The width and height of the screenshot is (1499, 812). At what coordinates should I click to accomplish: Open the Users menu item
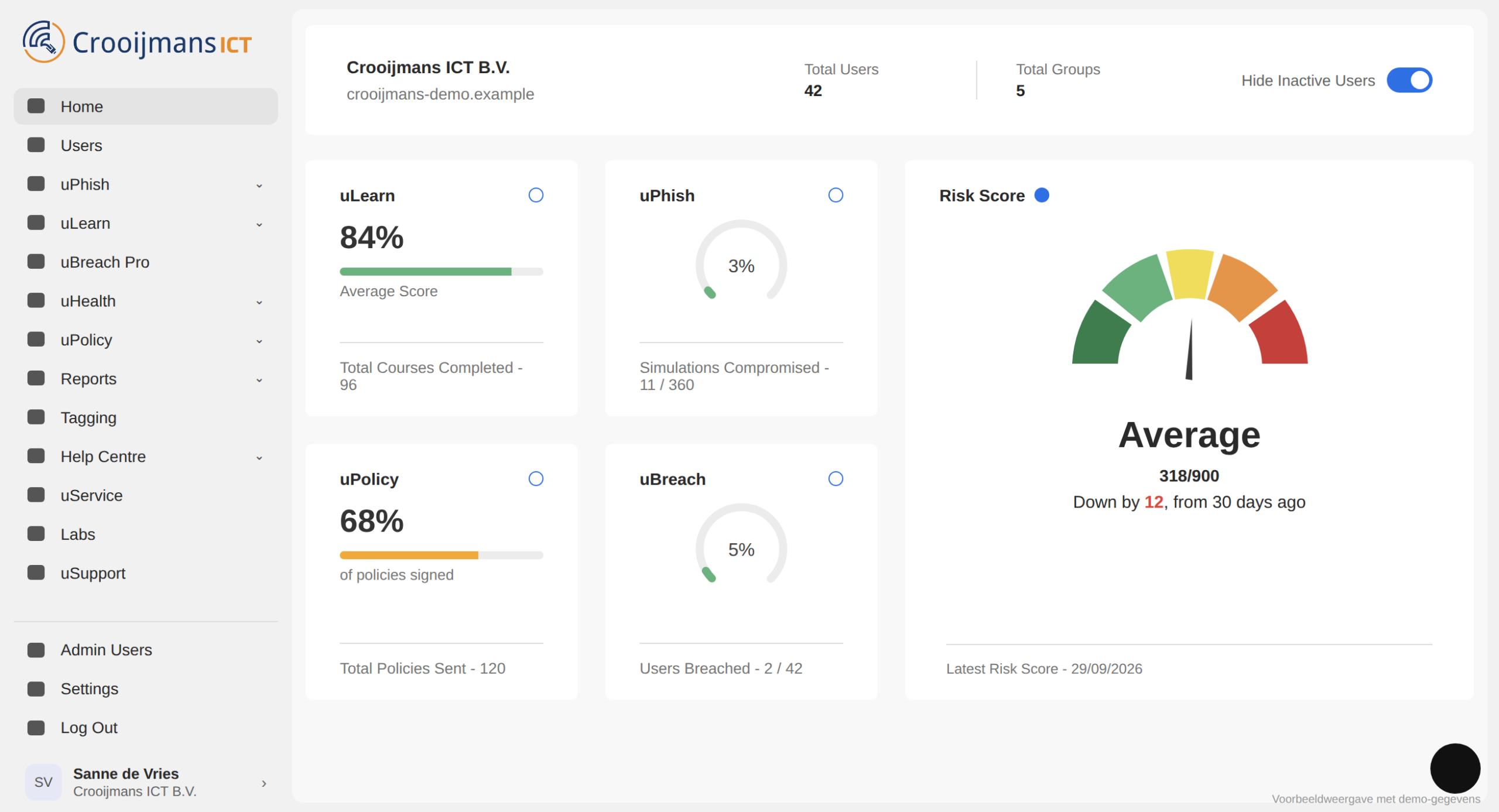tap(146, 145)
